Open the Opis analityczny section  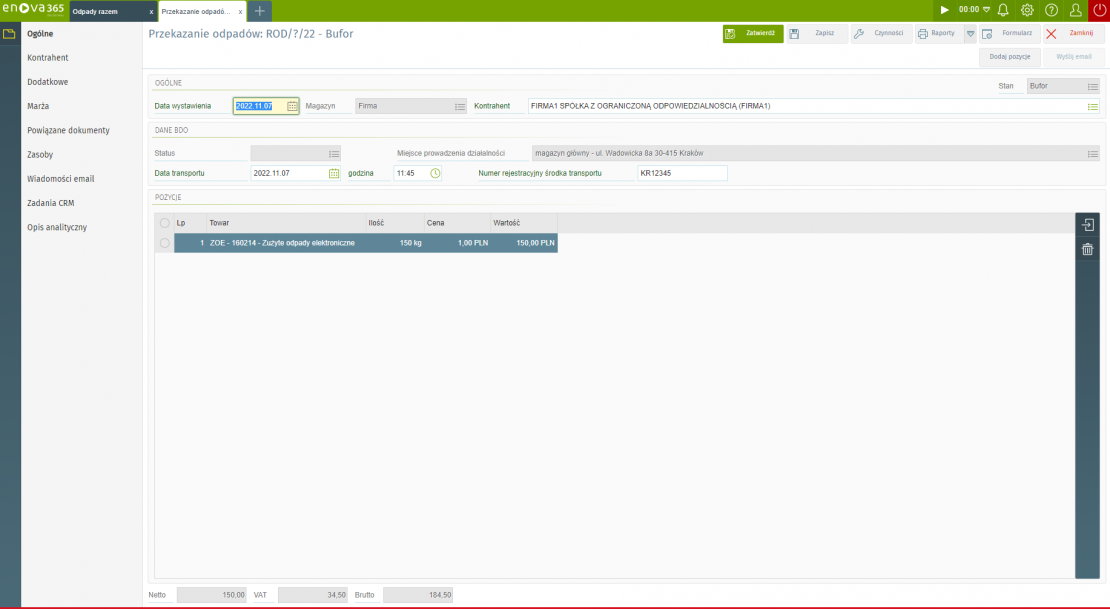point(57,227)
